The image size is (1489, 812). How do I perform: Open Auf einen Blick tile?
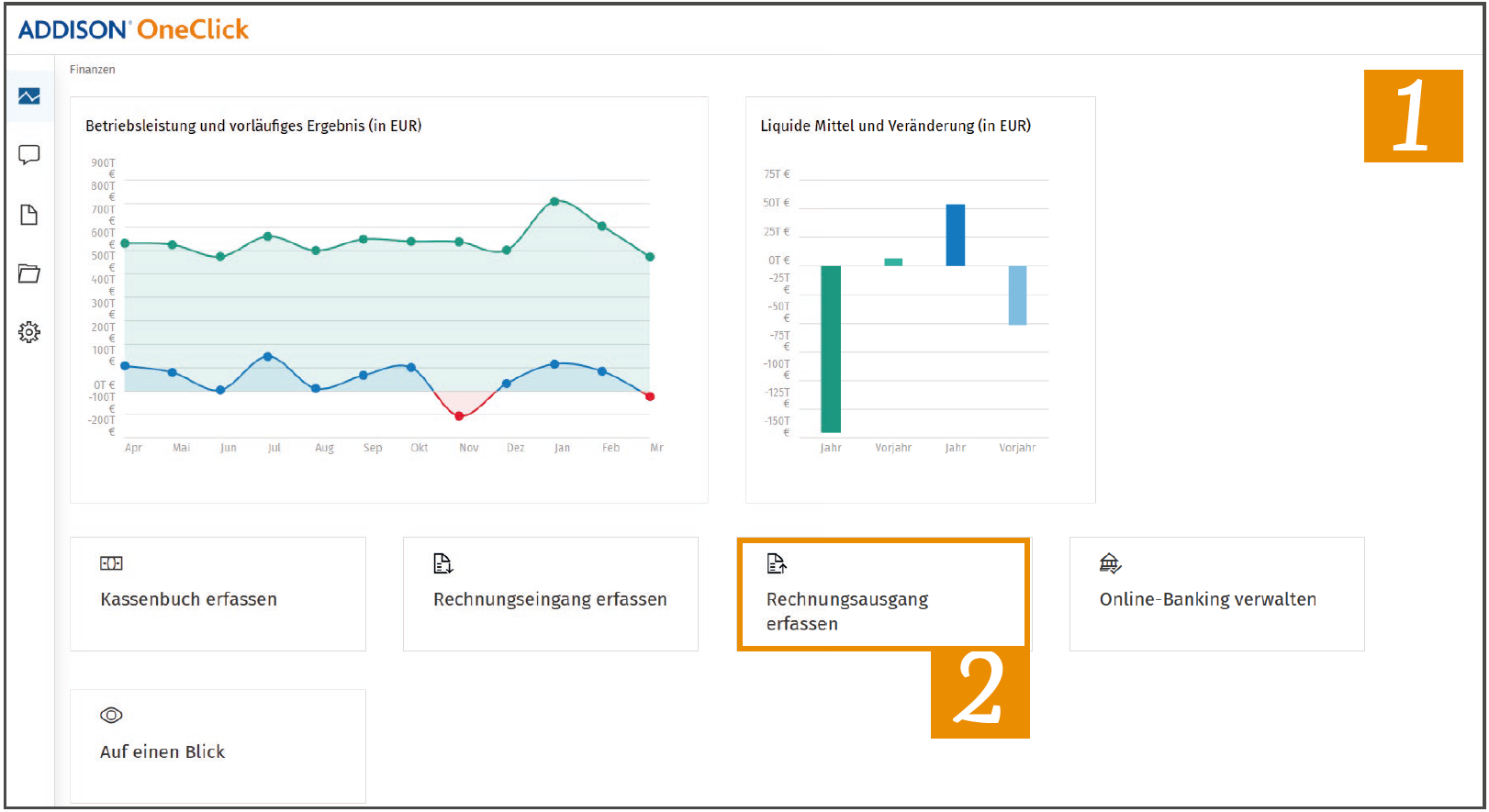click(x=218, y=746)
